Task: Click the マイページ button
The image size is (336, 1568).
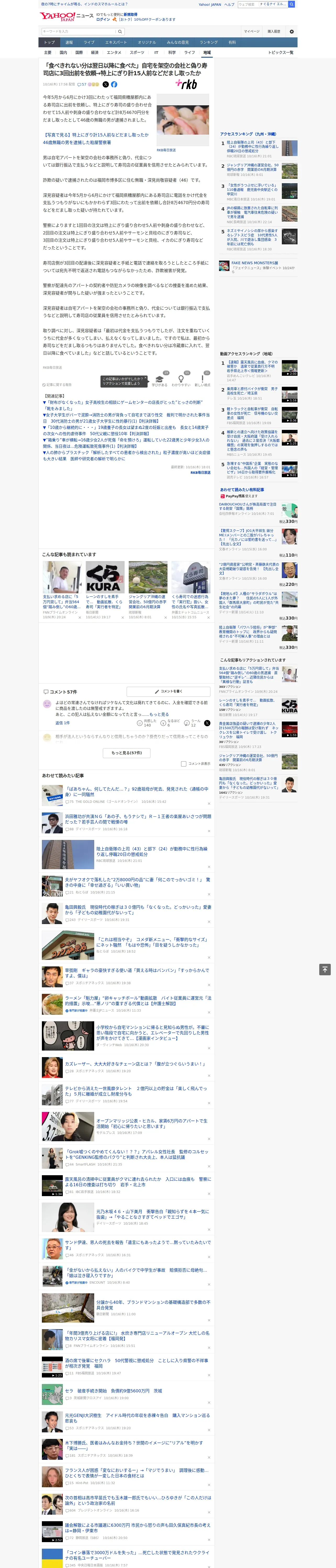Action: [252, 31]
